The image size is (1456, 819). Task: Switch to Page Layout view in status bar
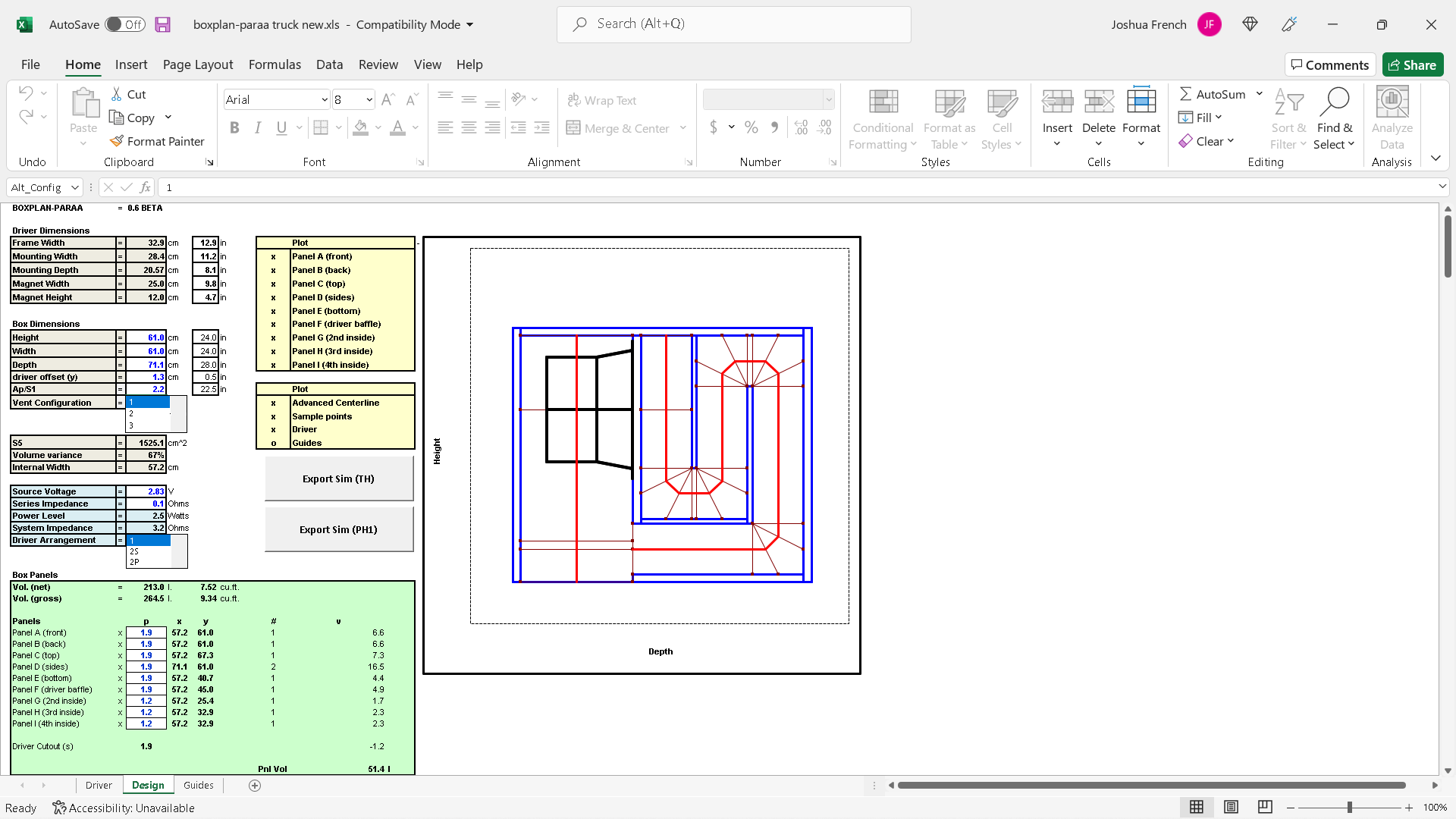pos(1231,807)
